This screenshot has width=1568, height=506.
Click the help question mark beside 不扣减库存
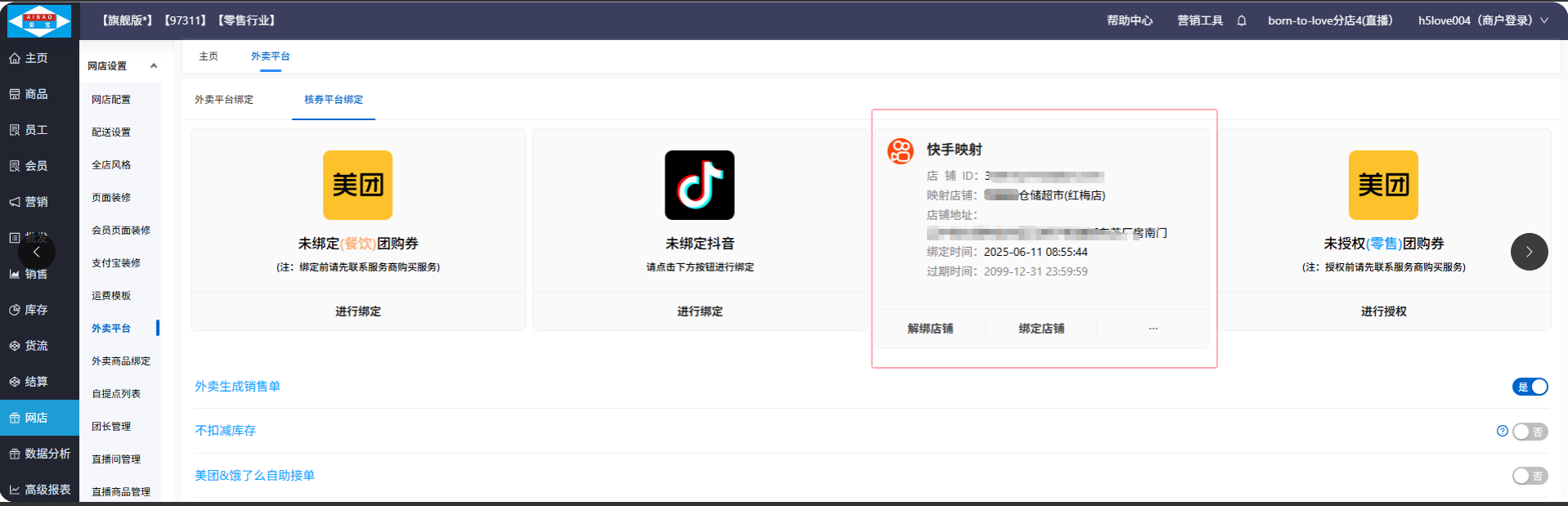(x=1503, y=431)
